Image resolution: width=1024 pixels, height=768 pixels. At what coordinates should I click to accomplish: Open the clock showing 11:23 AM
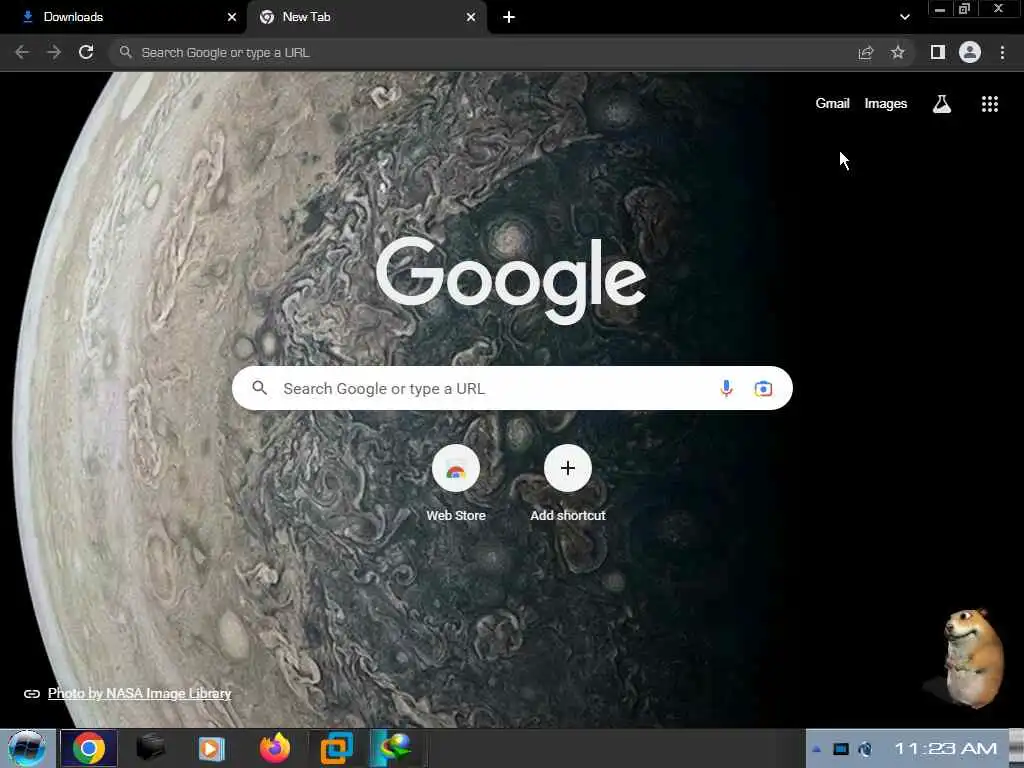pyautogui.click(x=946, y=748)
